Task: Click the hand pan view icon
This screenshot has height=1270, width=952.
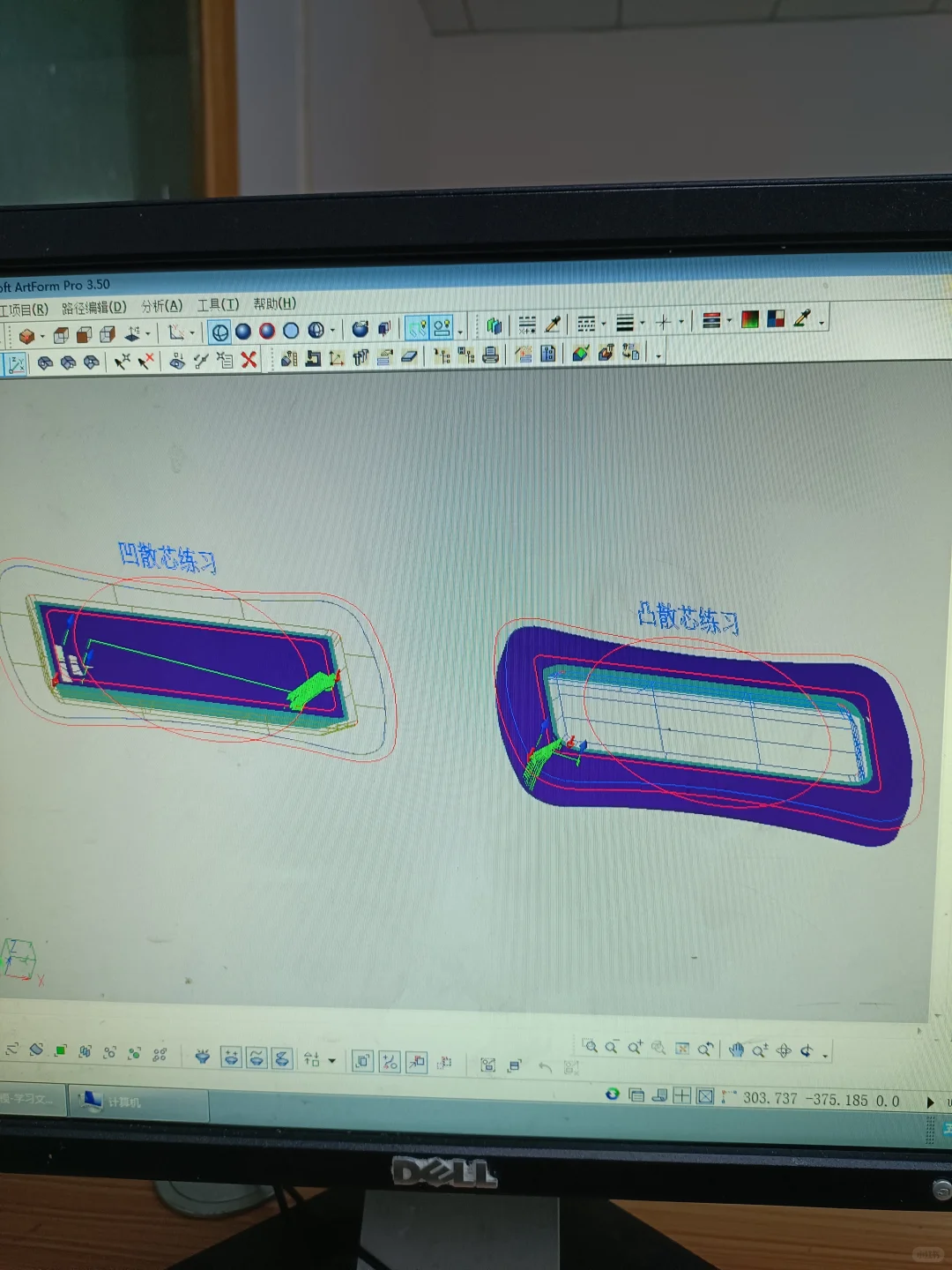Action: [x=736, y=1050]
